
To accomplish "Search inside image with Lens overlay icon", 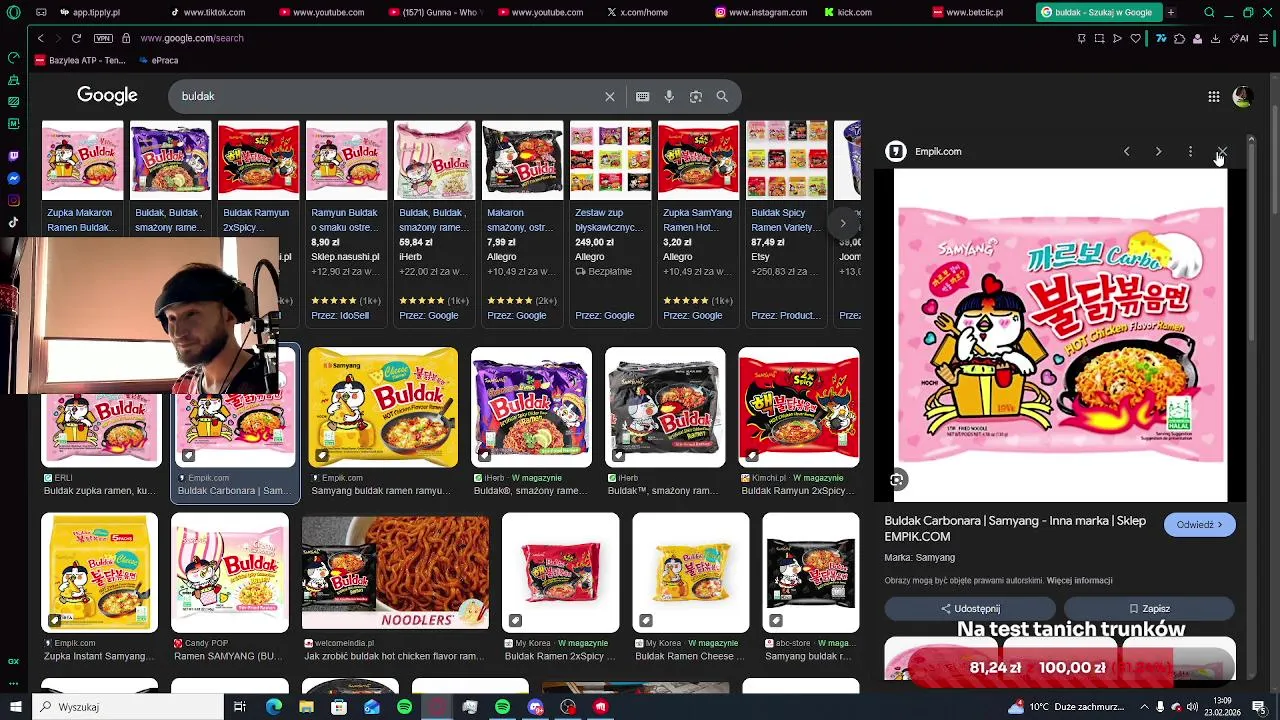I will [897, 480].
